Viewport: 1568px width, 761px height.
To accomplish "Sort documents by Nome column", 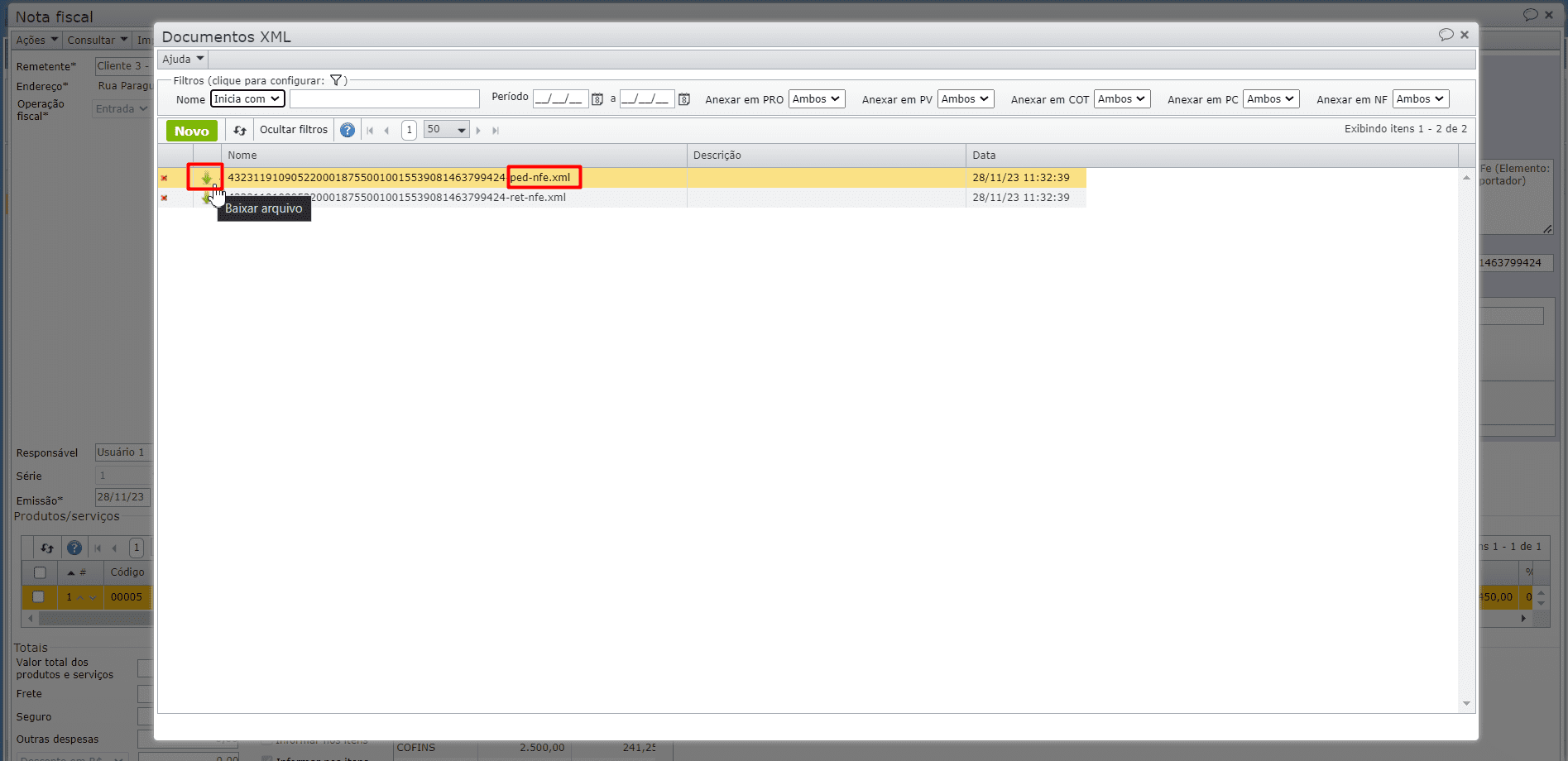I will click(x=454, y=156).
